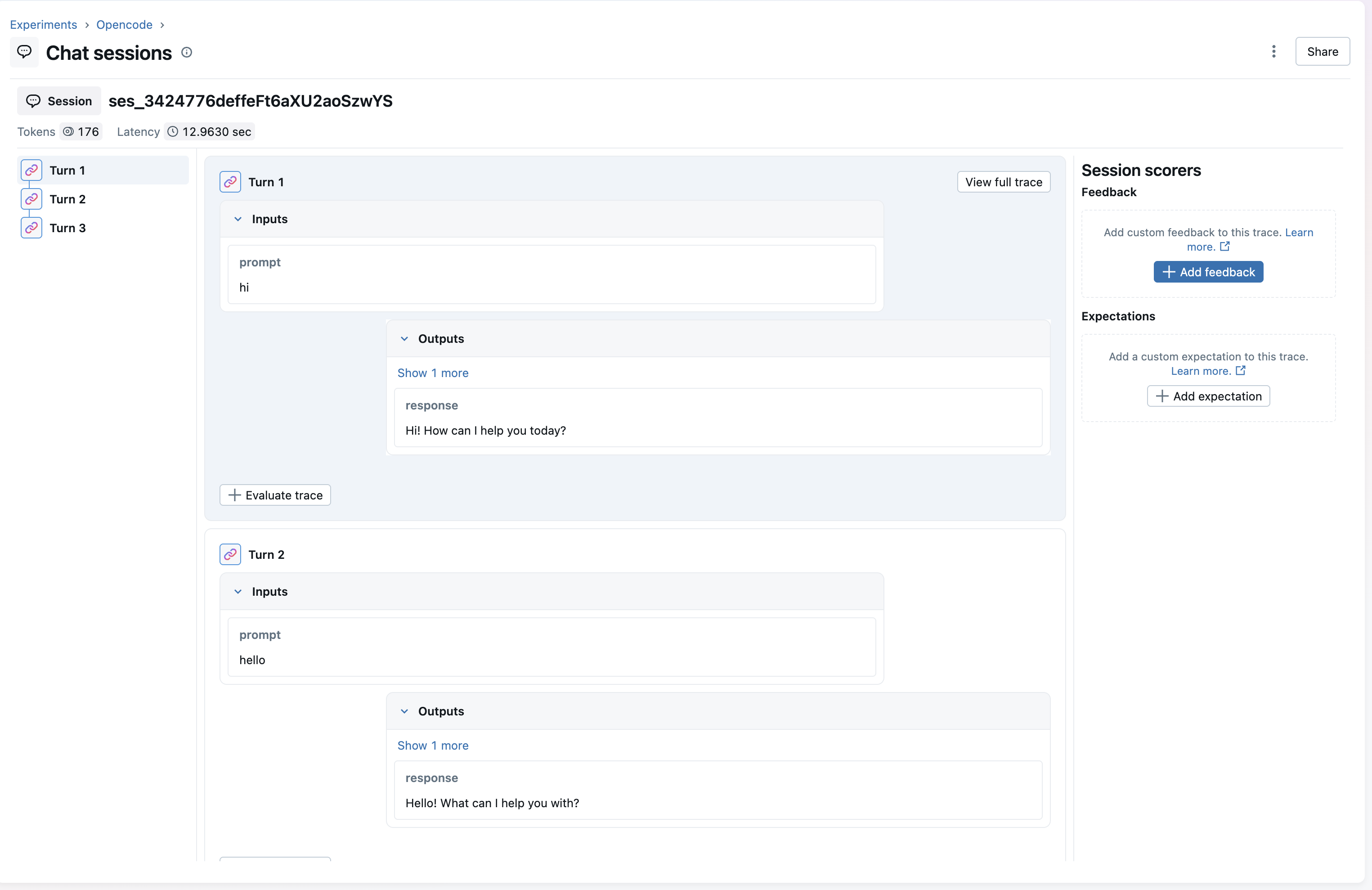Open the overflow menu next to Share
1372x890 pixels.
pos(1273,51)
